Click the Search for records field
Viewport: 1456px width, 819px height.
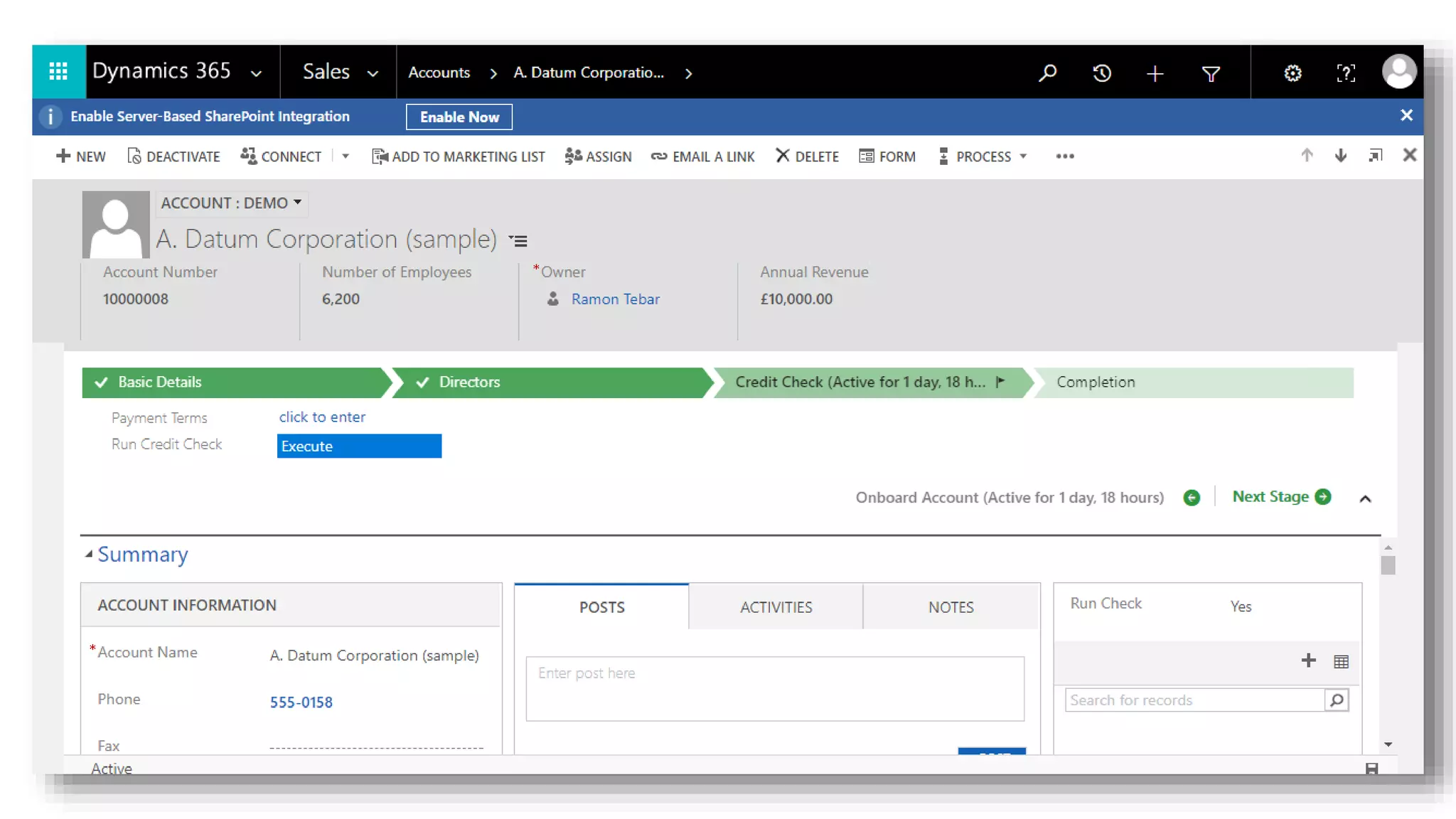tap(1194, 700)
